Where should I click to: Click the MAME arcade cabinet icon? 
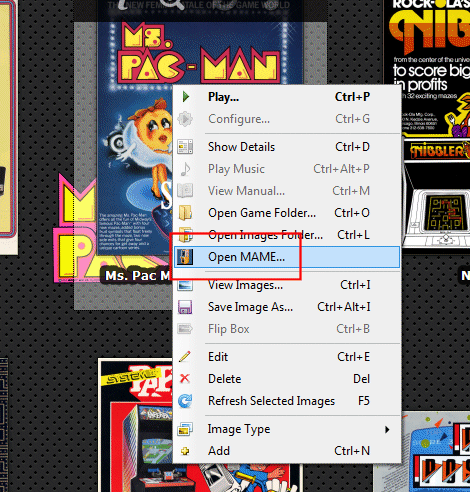[185, 257]
